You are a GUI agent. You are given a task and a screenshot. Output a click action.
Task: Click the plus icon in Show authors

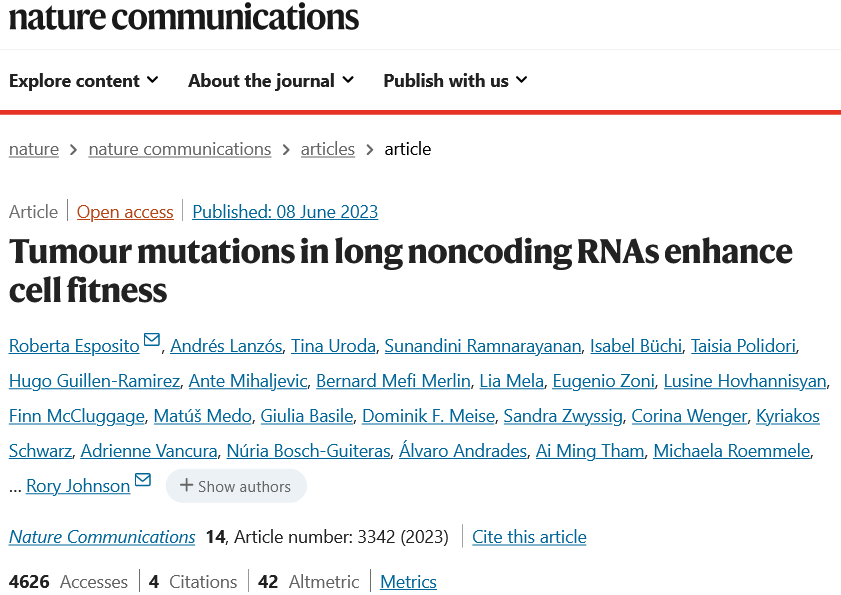click(x=186, y=486)
